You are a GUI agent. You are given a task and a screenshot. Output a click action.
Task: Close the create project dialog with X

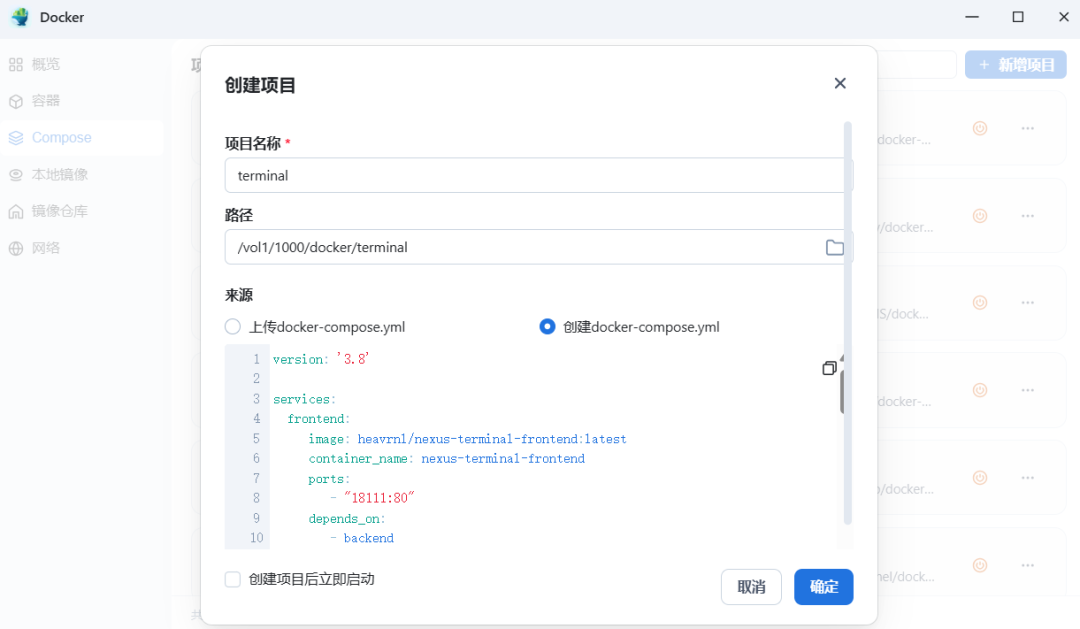click(x=840, y=83)
